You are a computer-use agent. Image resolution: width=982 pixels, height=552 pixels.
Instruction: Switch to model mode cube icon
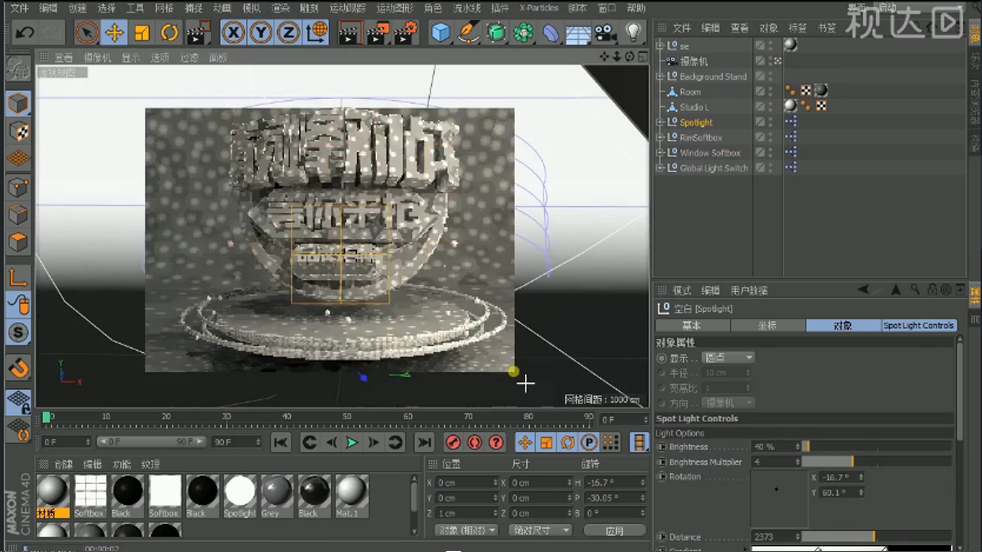[x=18, y=103]
